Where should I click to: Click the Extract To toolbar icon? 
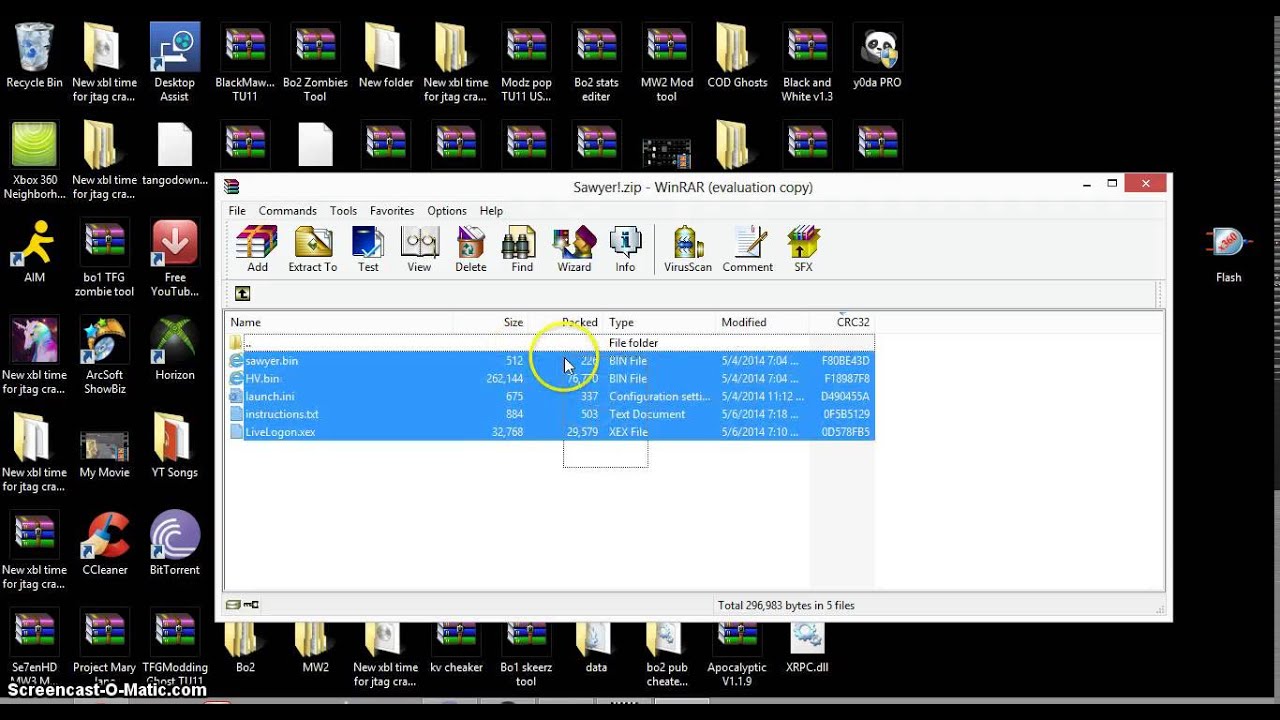(313, 249)
